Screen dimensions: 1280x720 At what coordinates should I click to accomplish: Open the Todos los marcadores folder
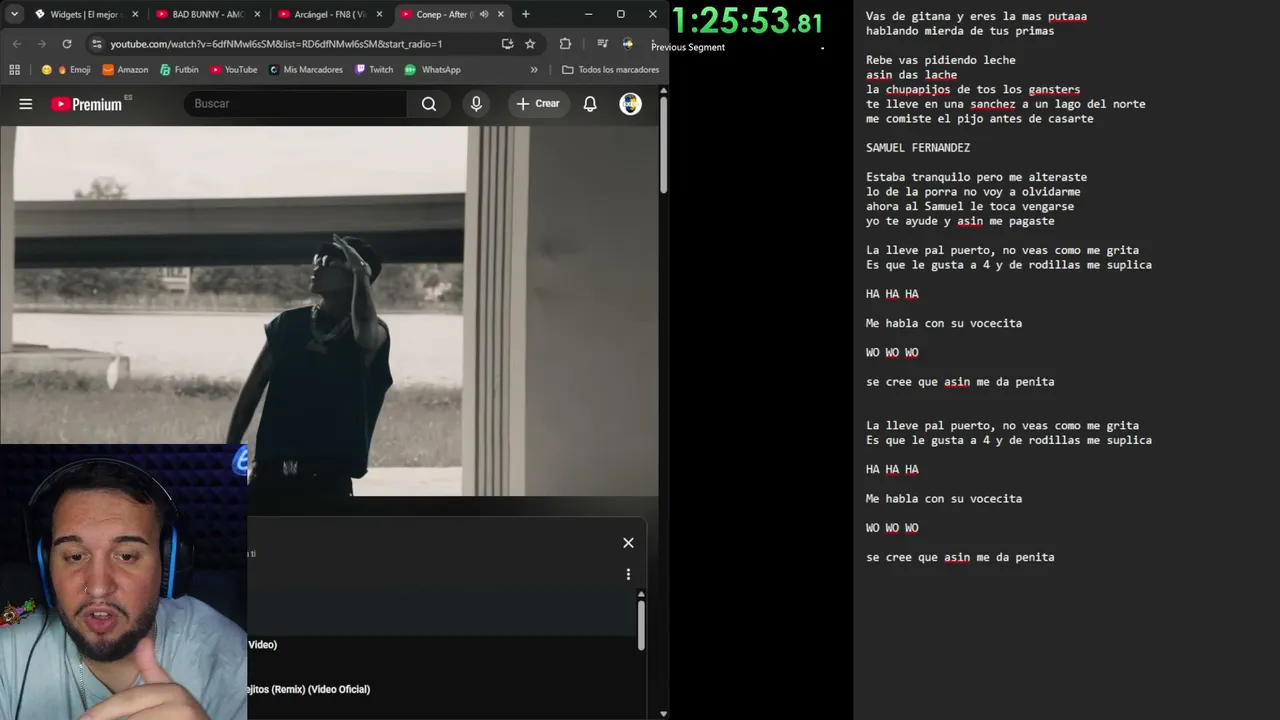point(610,70)
